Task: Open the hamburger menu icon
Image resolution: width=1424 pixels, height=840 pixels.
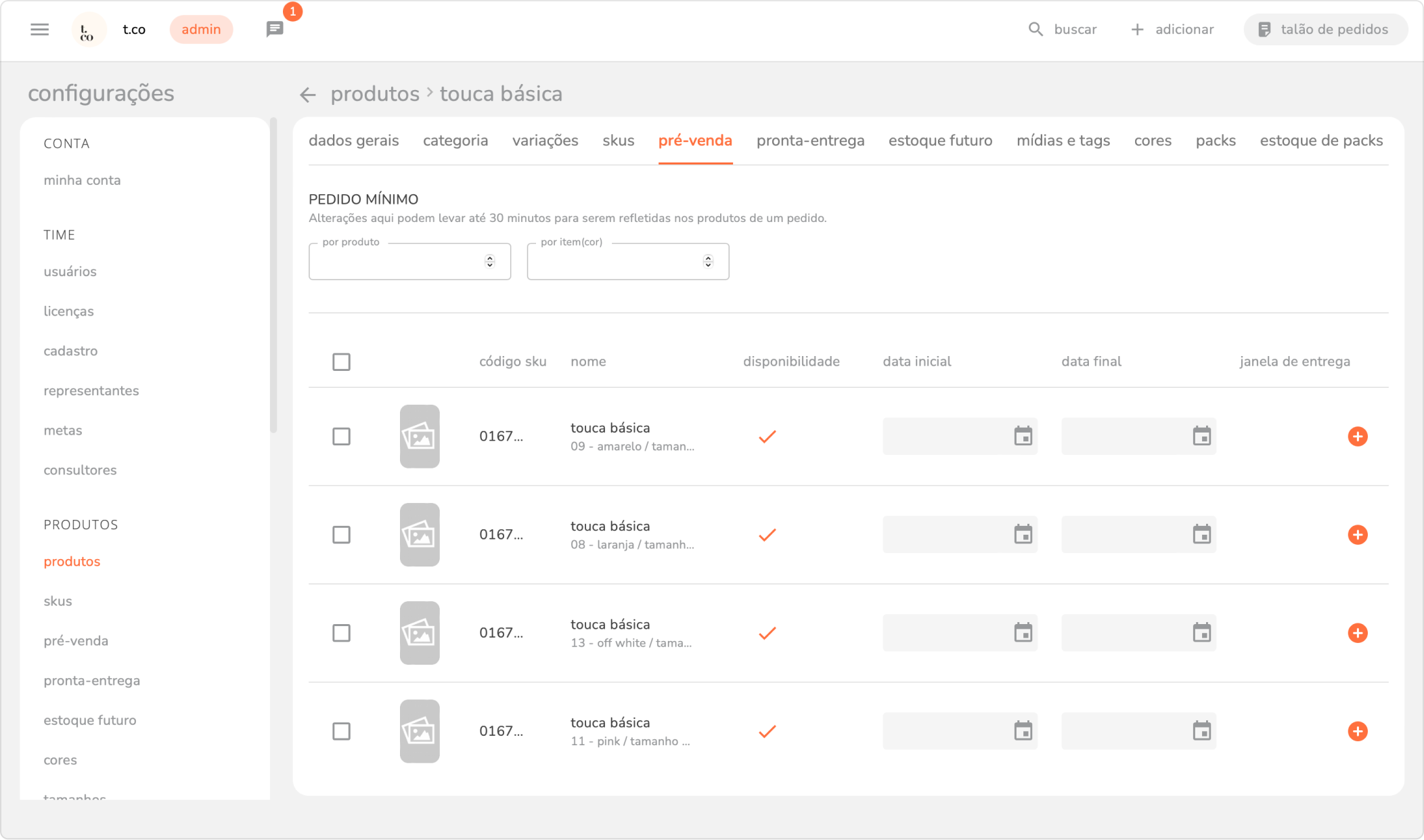Action: (40, 29)
